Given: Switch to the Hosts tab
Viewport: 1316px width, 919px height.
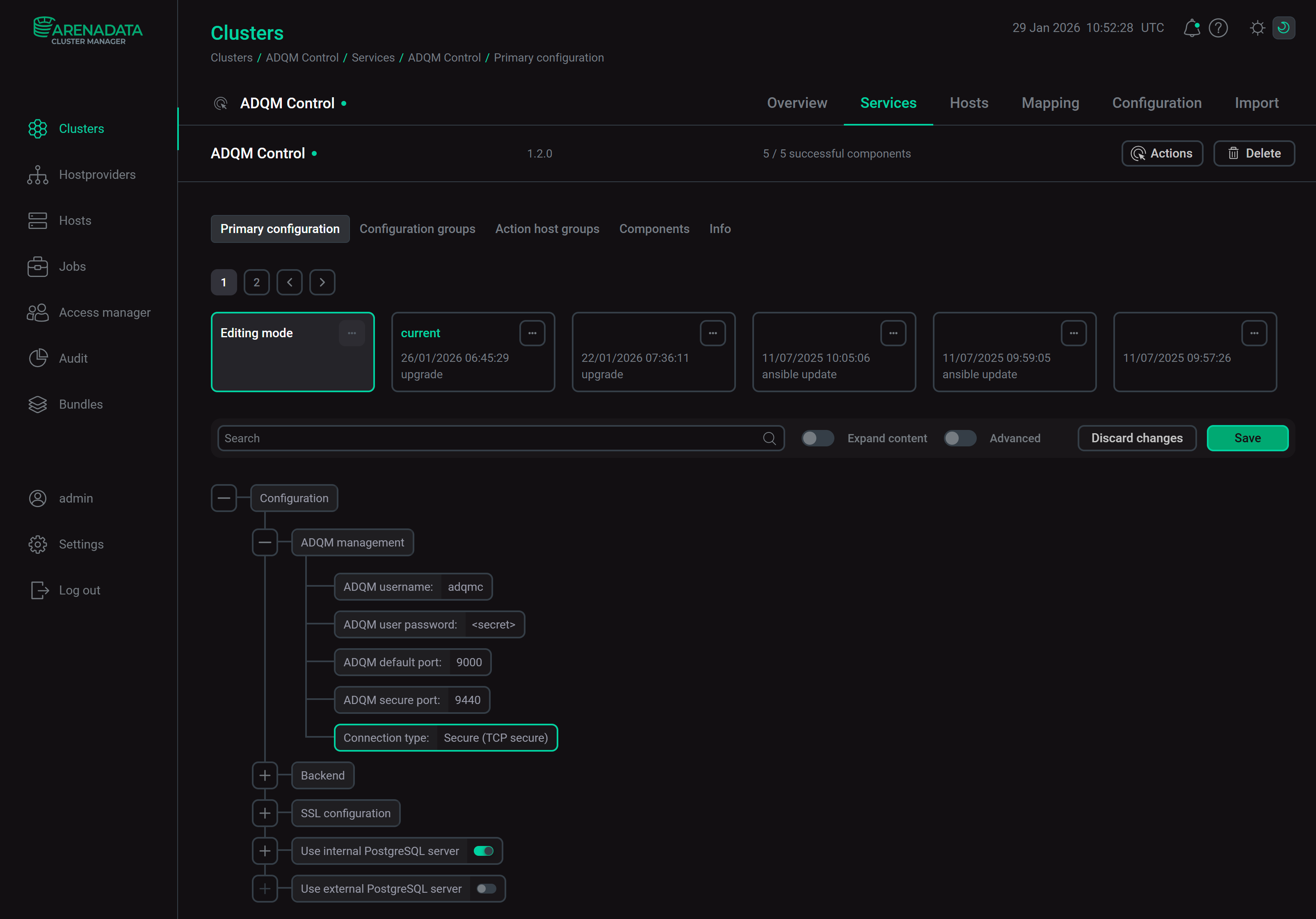Looking at the screenshot, I should click(969, 103).
